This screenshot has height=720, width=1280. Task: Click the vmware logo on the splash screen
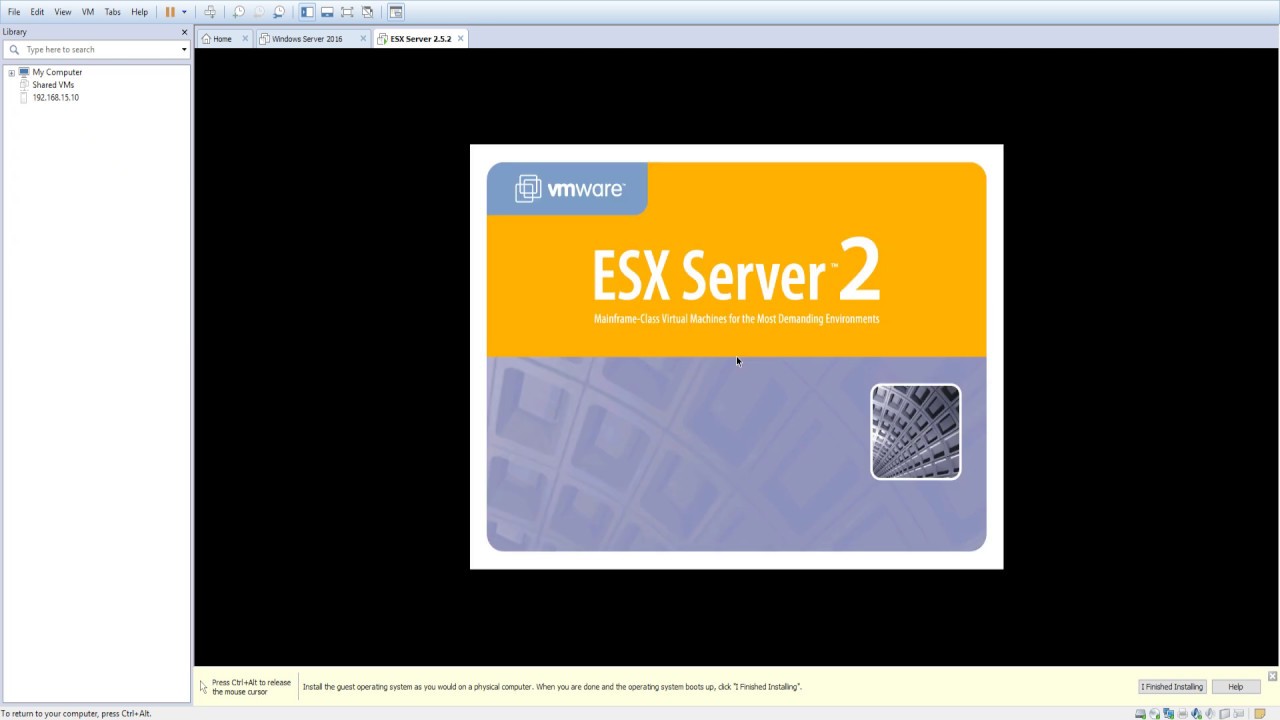pos(570,188)
